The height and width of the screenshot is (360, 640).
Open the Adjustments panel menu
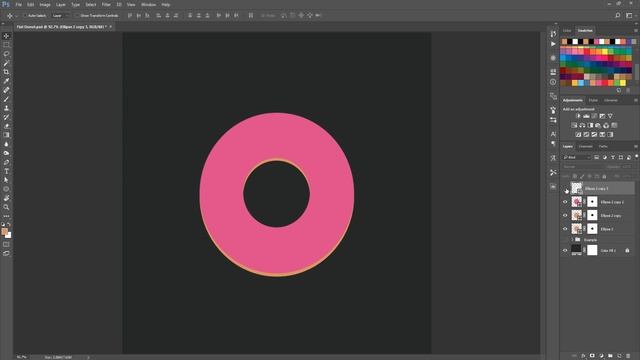pos(636,100)
